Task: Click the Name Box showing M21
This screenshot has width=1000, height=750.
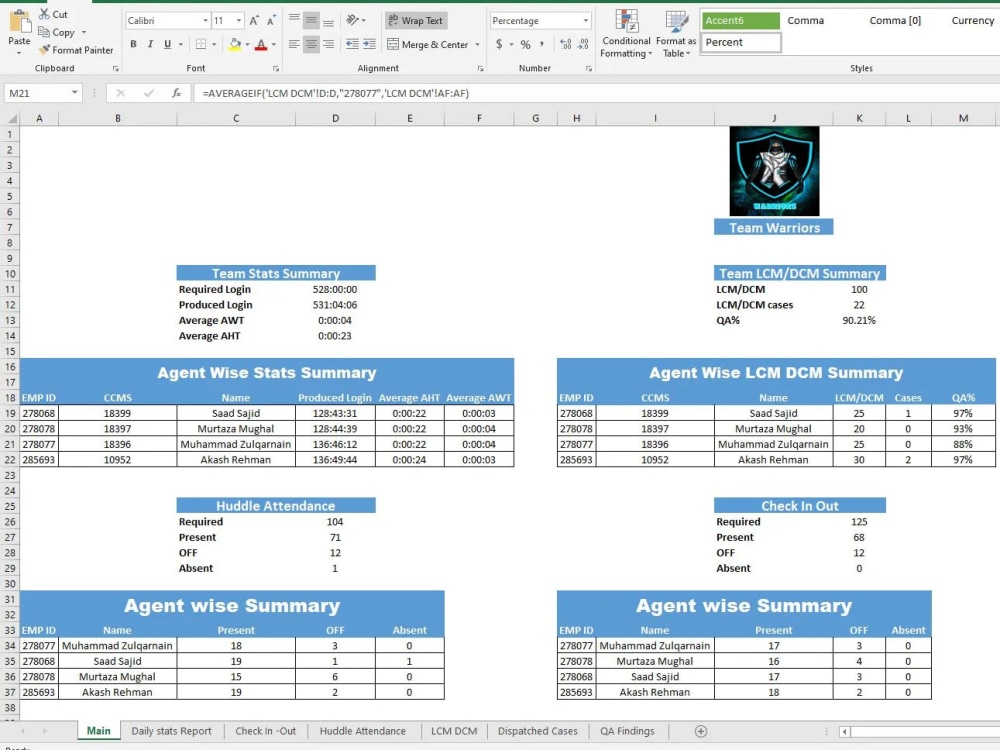Action: coord(43,93)
